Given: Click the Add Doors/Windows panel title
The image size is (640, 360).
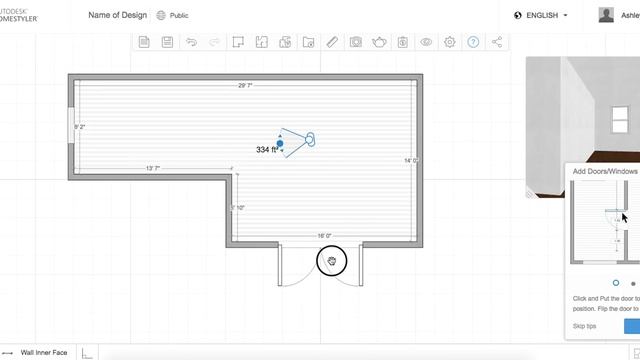Looking at the screenshot, I should [x=605, y=171].
